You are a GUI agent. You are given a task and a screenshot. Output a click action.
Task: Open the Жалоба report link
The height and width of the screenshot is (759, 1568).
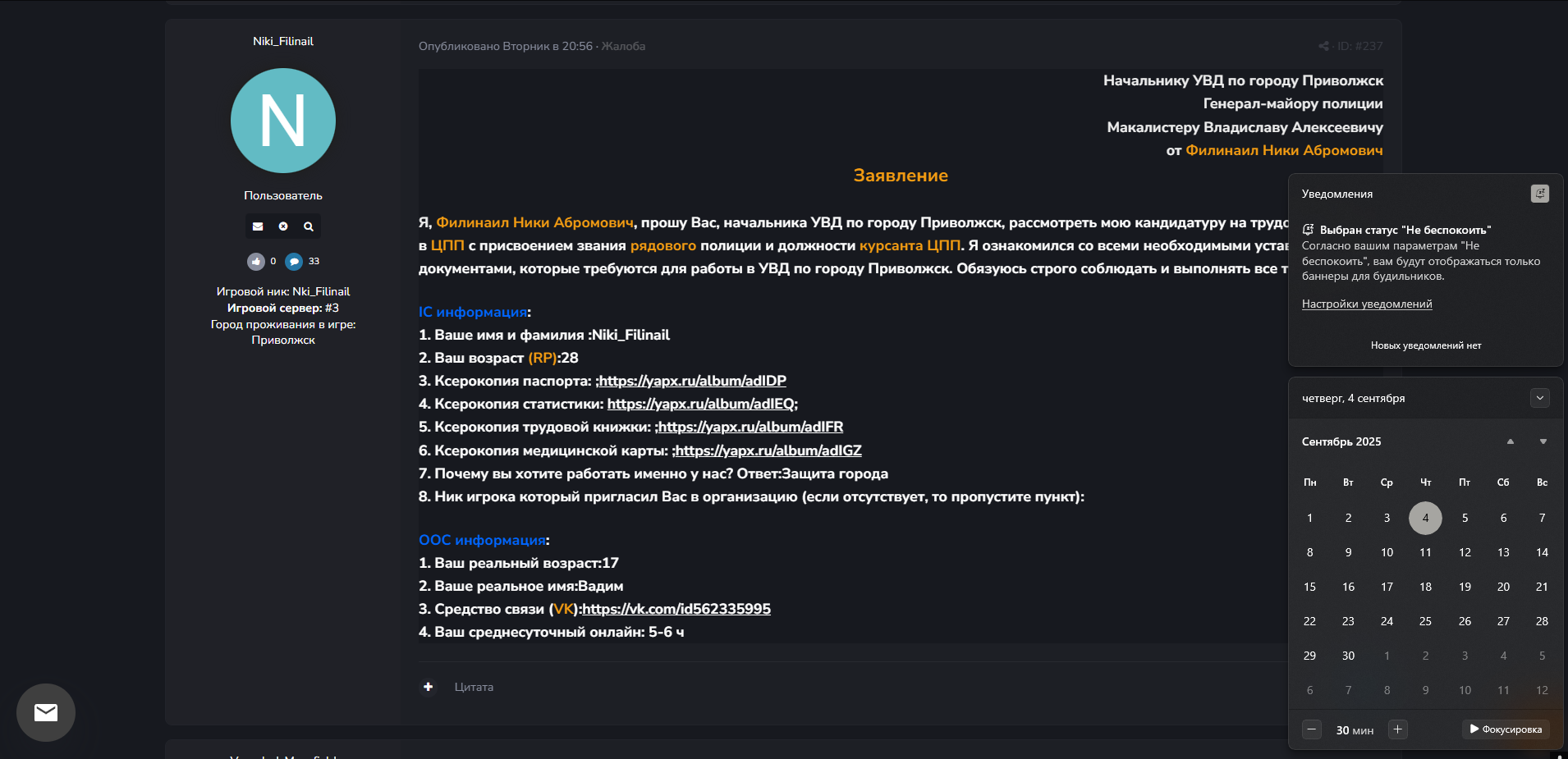pos(623,46)
